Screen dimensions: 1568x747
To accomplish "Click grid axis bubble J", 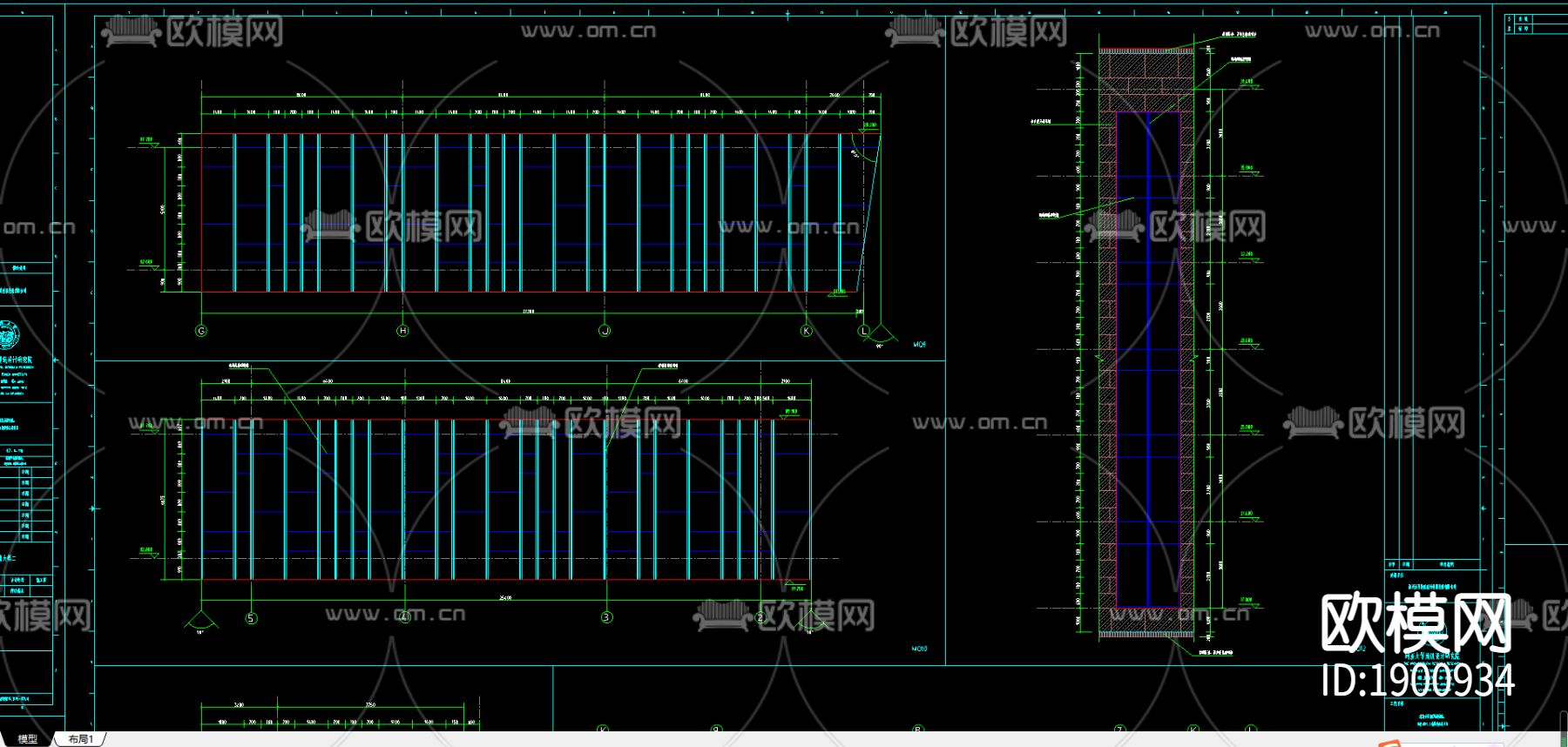I will (605, 331).
